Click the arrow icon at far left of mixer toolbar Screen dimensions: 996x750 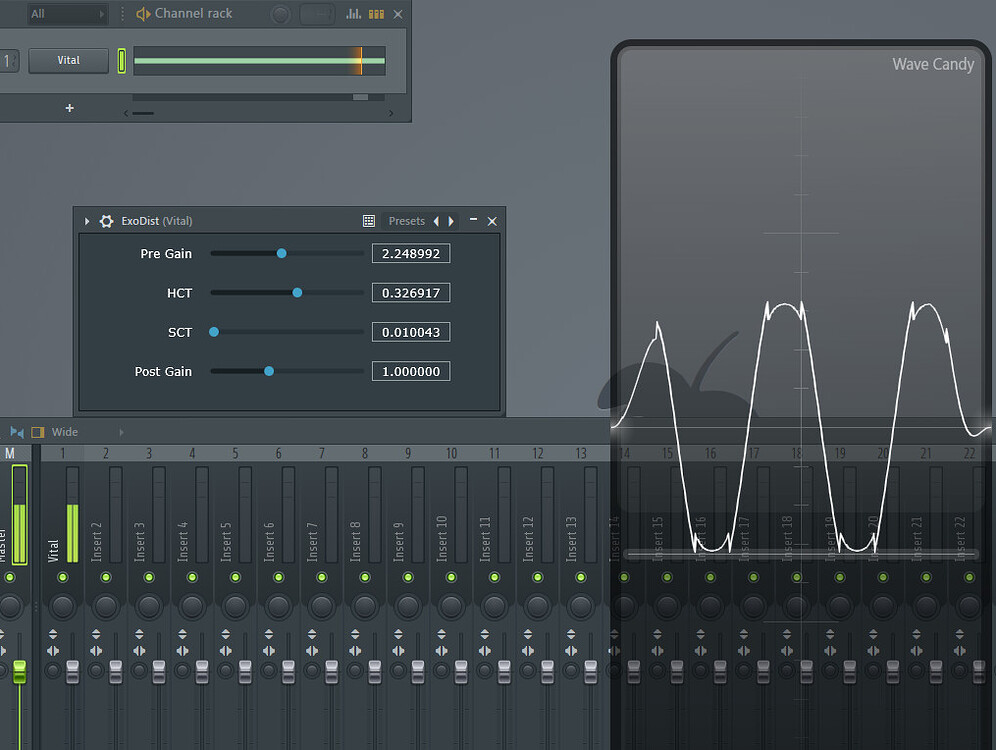(17, 432)
